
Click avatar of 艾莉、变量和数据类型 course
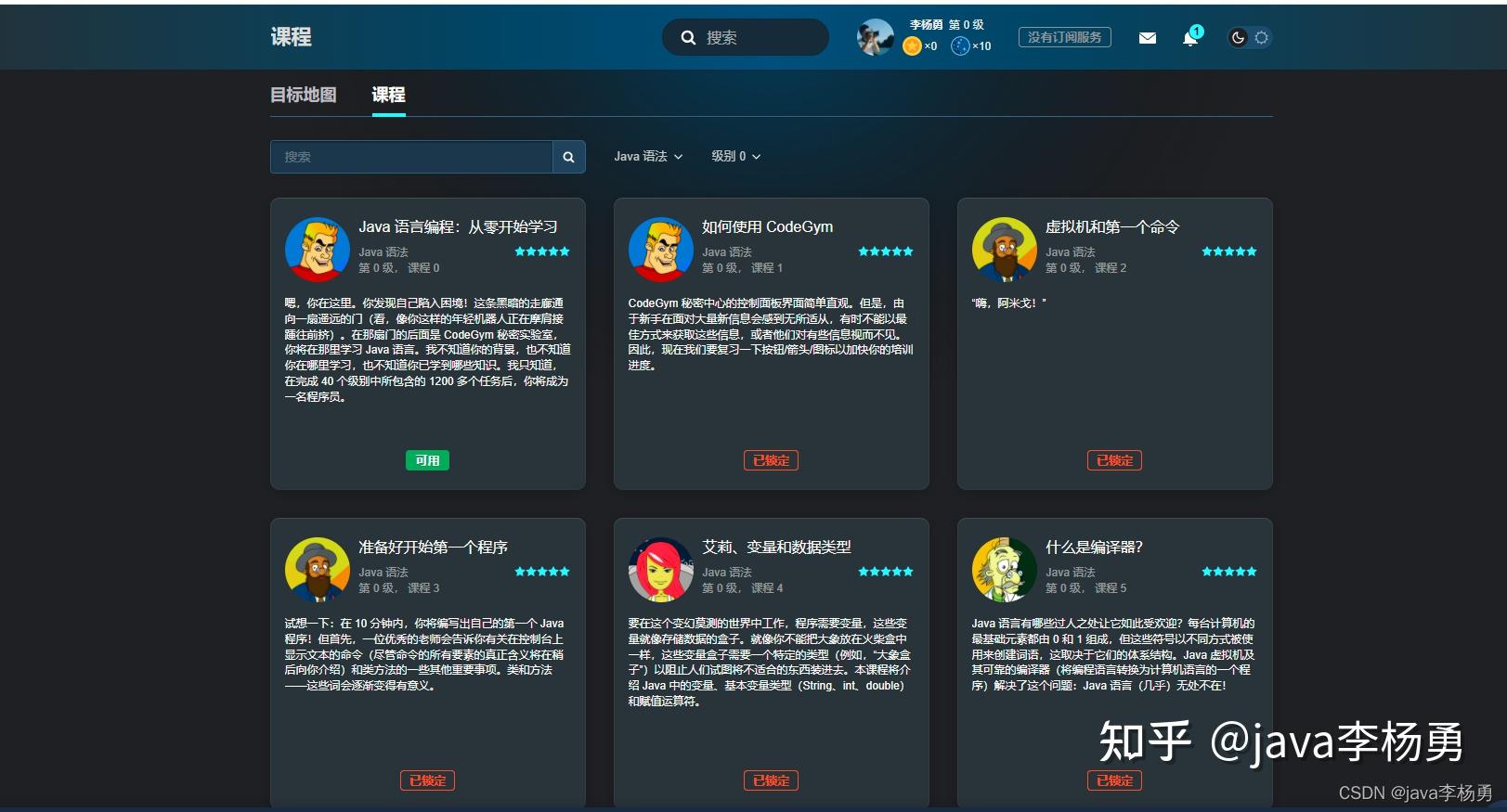pyautogui.click(x=661, y=570)
